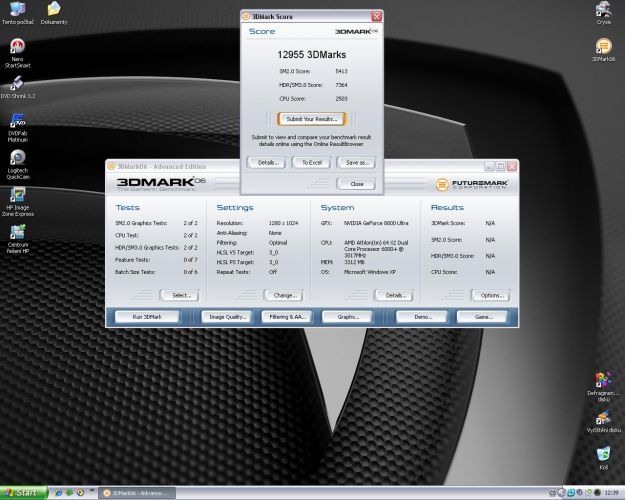The image size is (625, 500).
Task: Minimize the 3DMark06 Advanced Edition window
Action: [489, 166]
